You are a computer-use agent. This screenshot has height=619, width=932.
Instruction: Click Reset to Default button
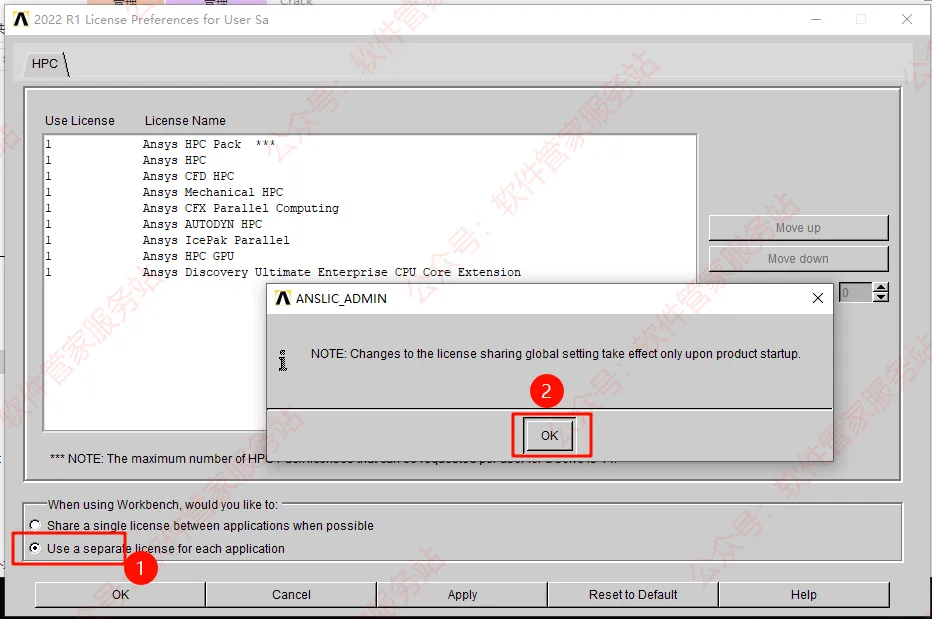(x=633, y=595)
